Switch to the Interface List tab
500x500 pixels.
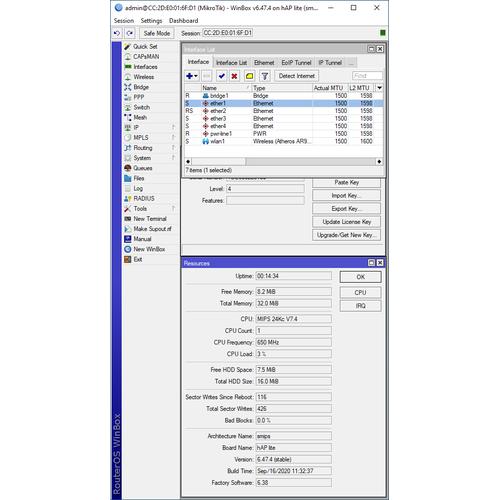231,63
